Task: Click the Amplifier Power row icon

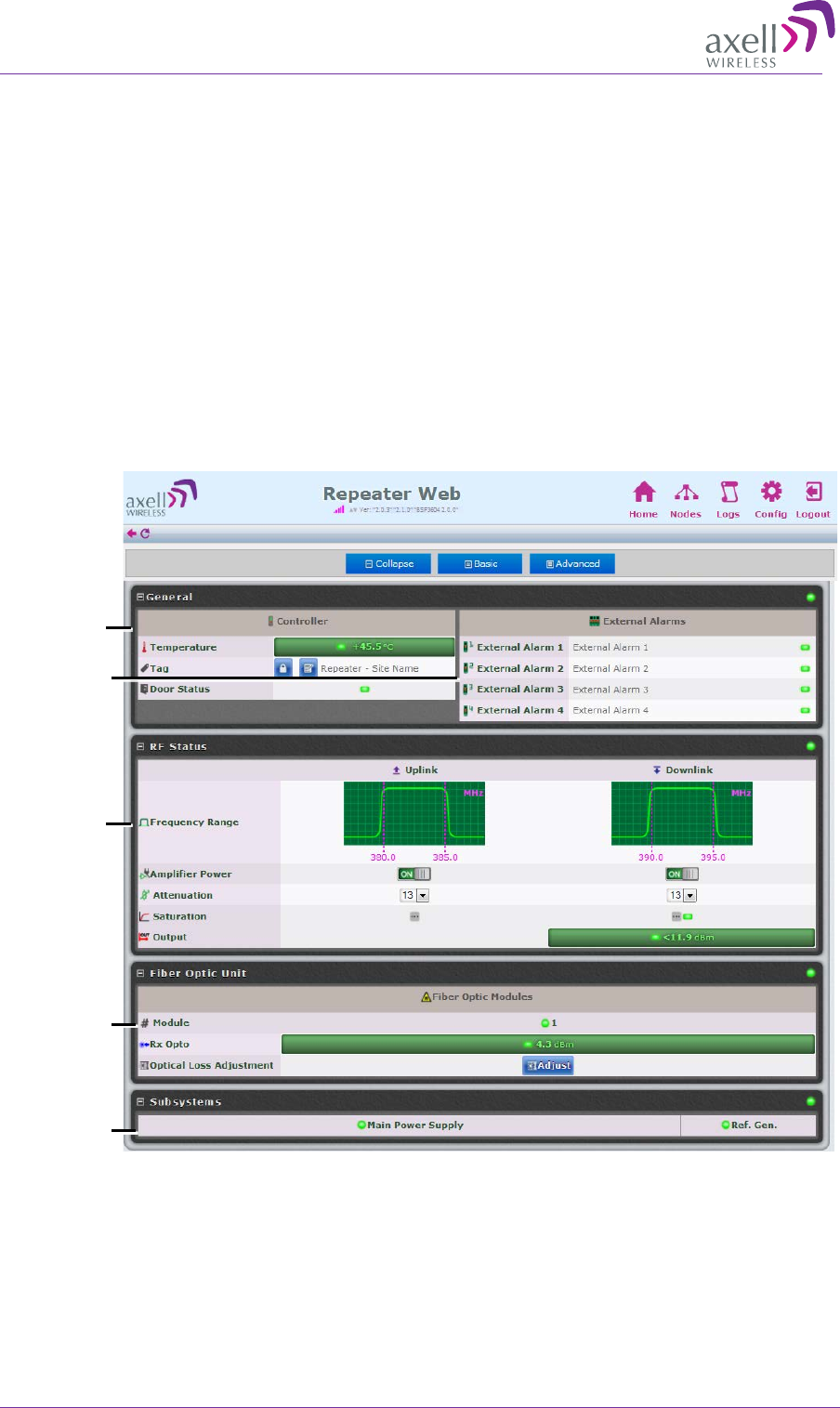Action: click(x=145, y=874)
